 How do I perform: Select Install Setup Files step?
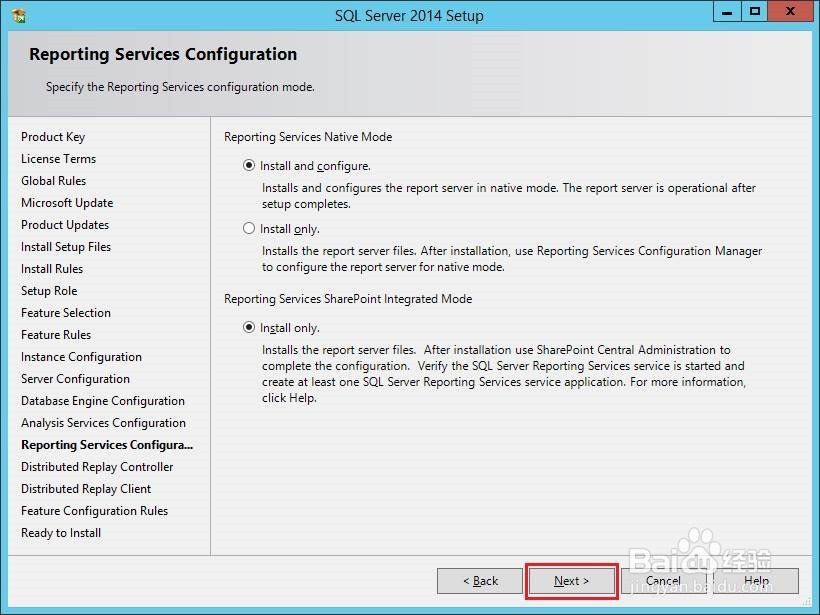pyautogui.click(x=66, y=247)
